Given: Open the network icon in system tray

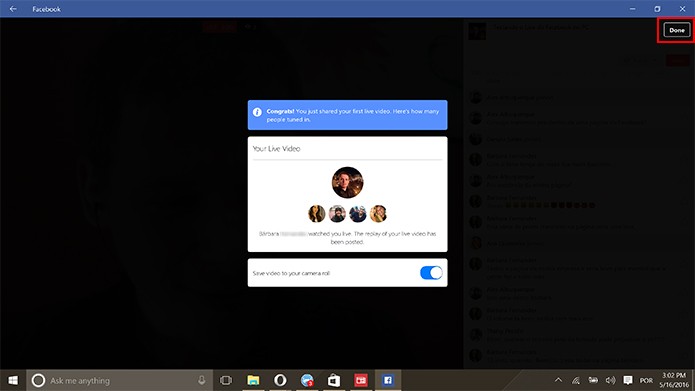Looking at the screenshot, I should pos(575,380).
